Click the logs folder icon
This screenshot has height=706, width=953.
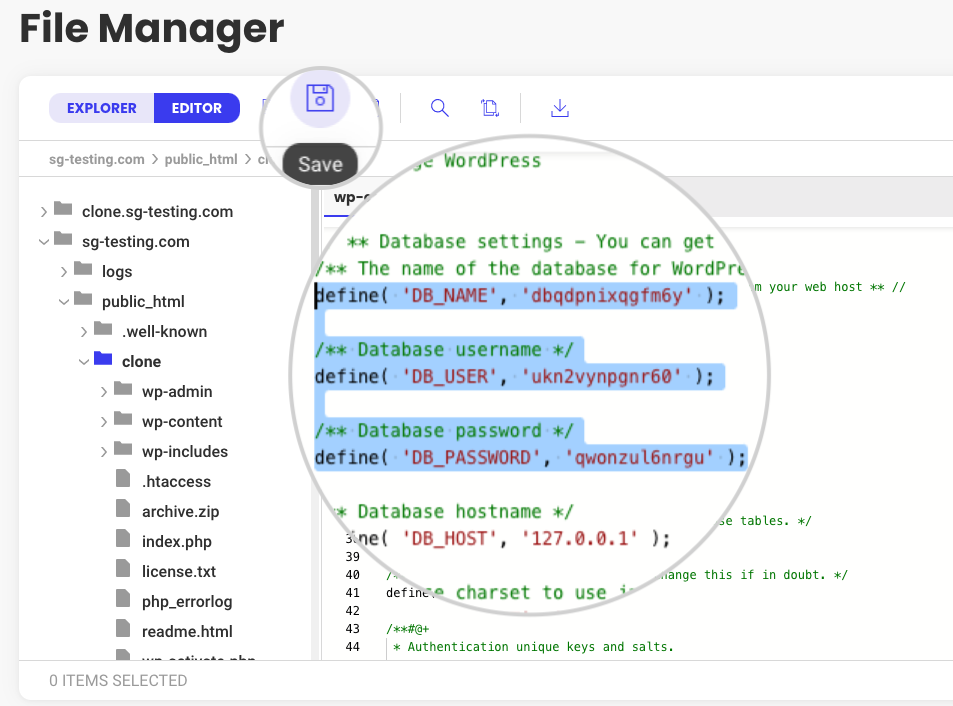click(x=83, y=269)
